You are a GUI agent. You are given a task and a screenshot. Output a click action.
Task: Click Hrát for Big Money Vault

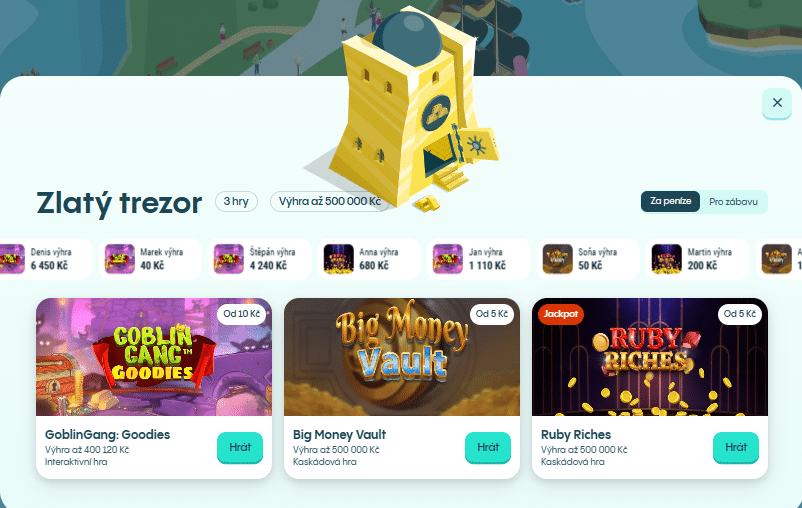[x=488, y=447]
